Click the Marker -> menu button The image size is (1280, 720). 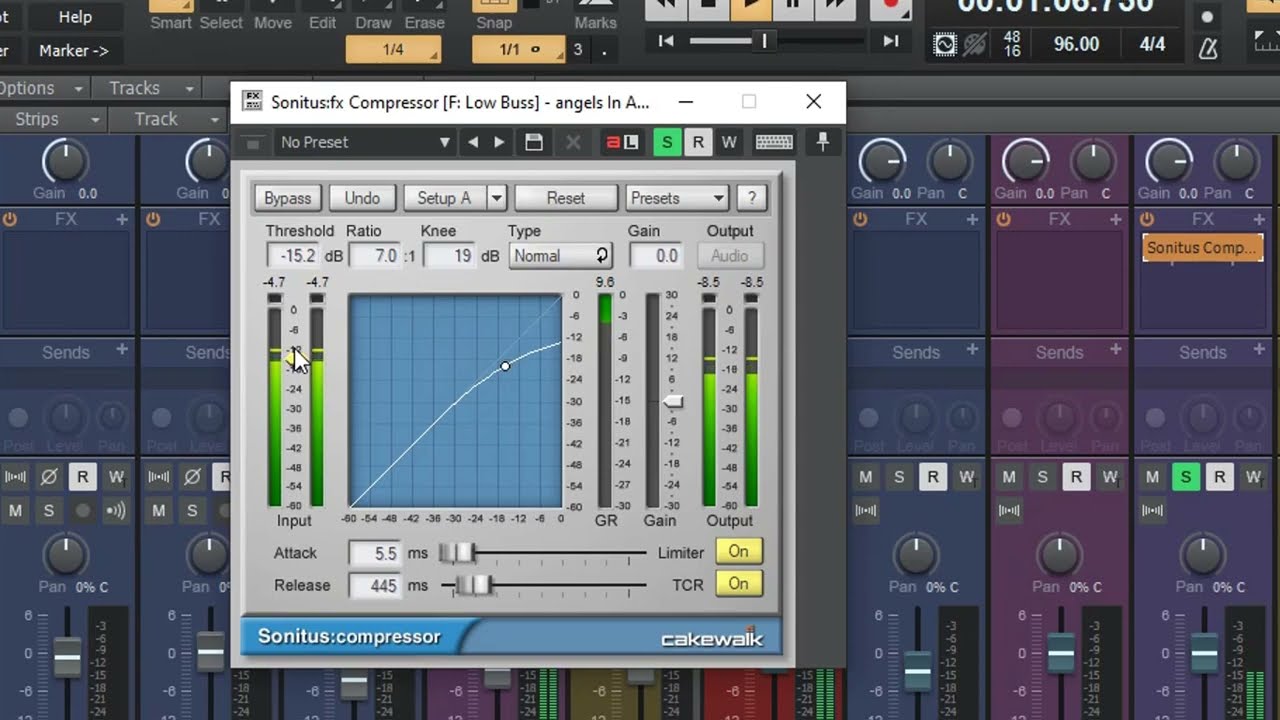(x=74, y=50)
